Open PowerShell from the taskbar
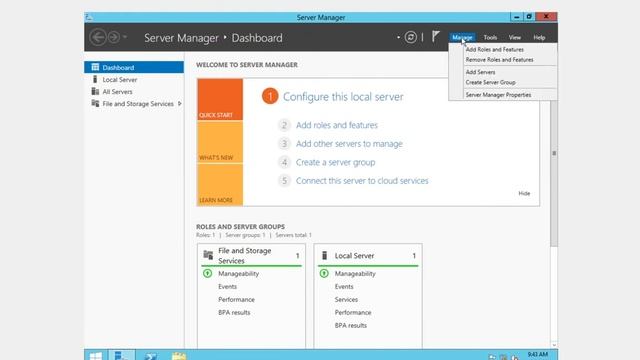This screenshot has width=640, height=360. point(151,356)
